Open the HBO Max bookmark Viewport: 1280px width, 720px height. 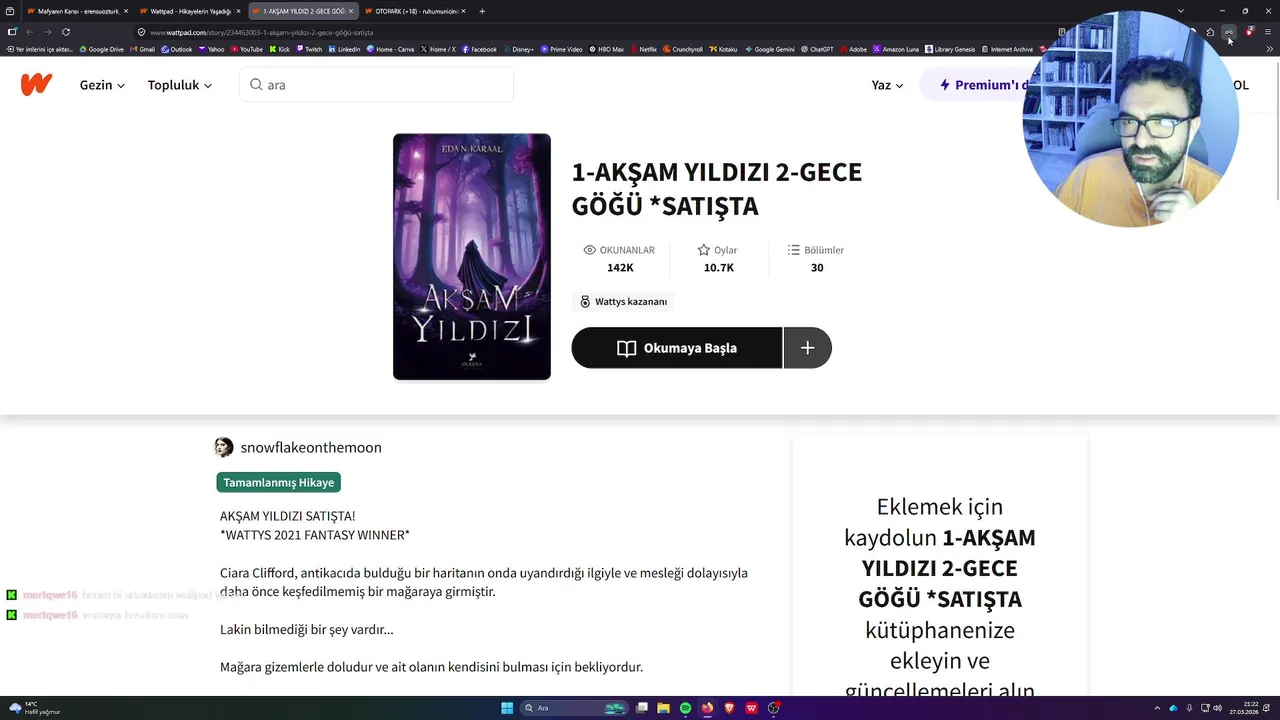tap(607, 49)
